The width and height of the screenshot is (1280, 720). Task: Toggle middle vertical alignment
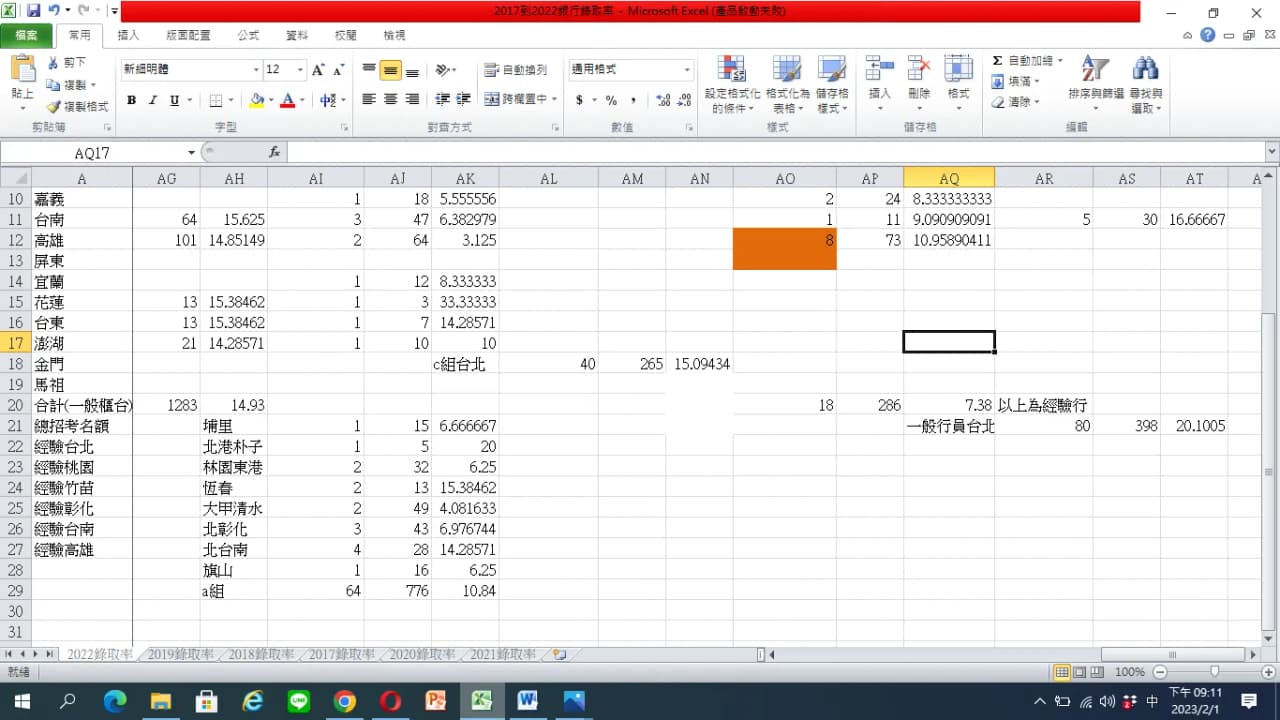point(390,70)
